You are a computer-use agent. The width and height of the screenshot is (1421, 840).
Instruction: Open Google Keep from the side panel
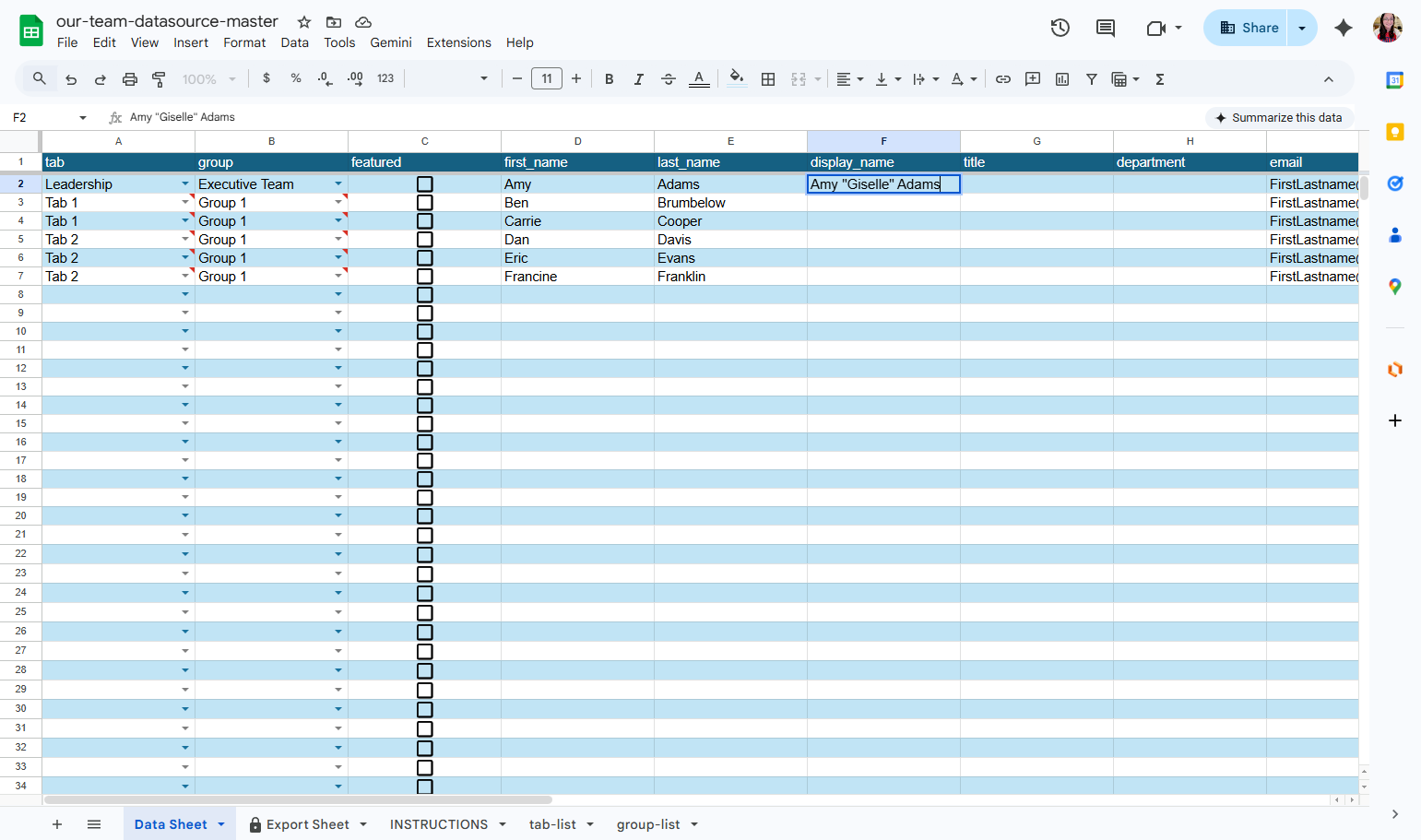tap(1395, 132)
